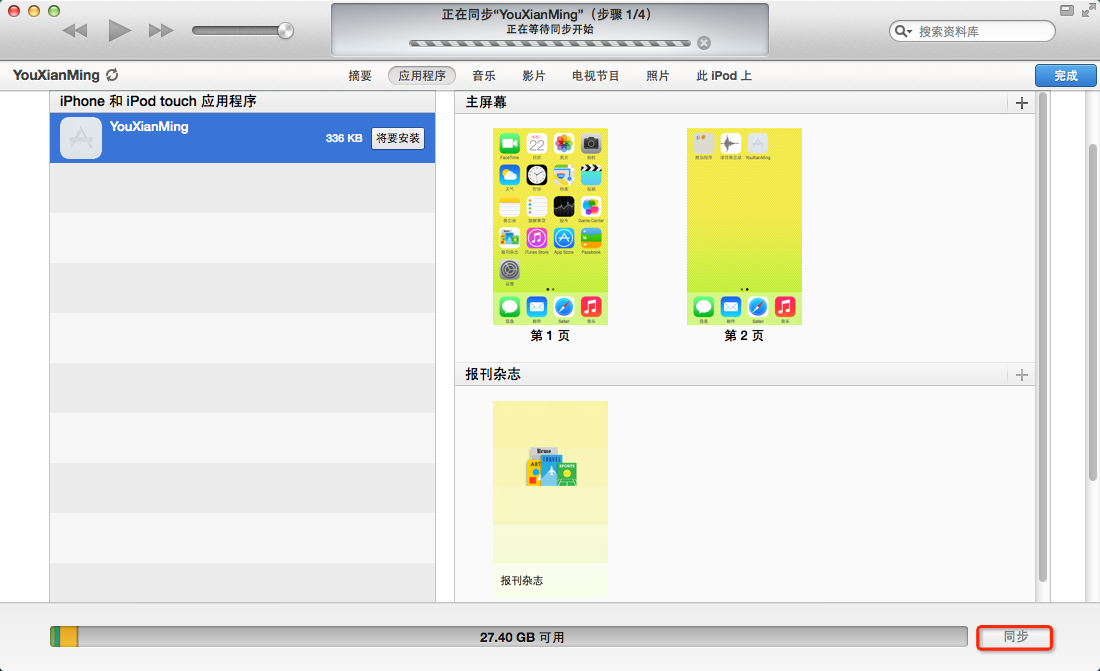Click the 搜索资料库 search field
This screenshot has height=671, width=1100.
[972, 31]
